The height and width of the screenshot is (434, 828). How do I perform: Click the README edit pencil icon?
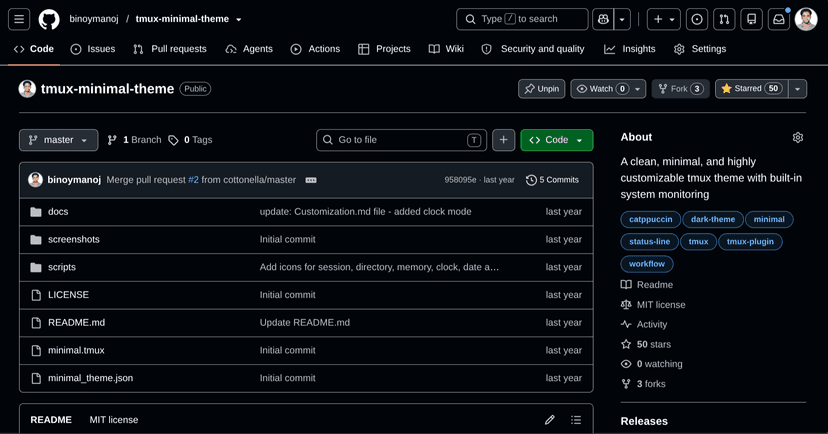550,420
